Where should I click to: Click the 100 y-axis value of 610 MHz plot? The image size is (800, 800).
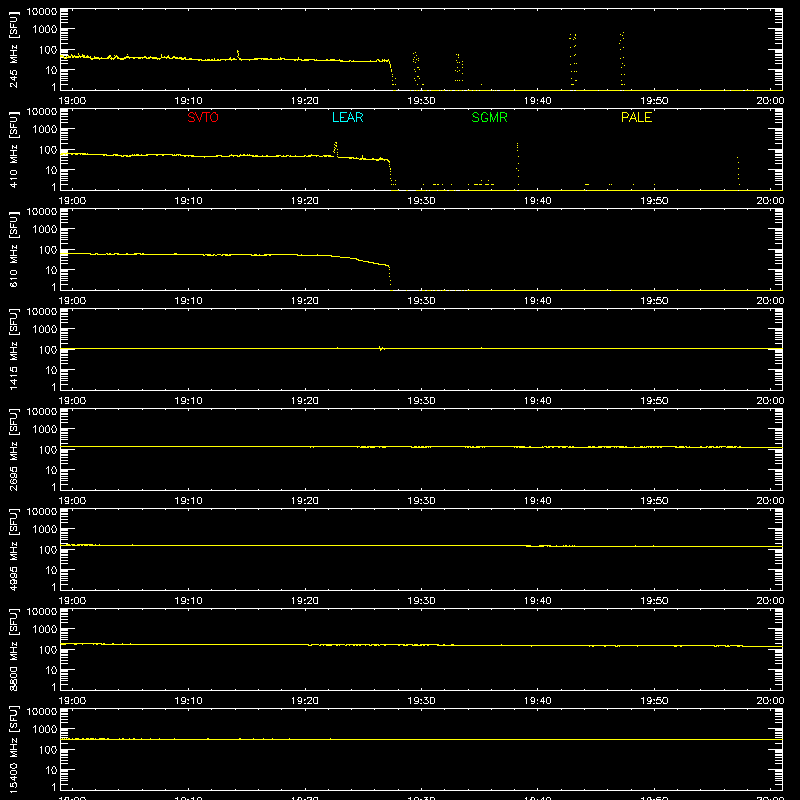pos(48,250)
